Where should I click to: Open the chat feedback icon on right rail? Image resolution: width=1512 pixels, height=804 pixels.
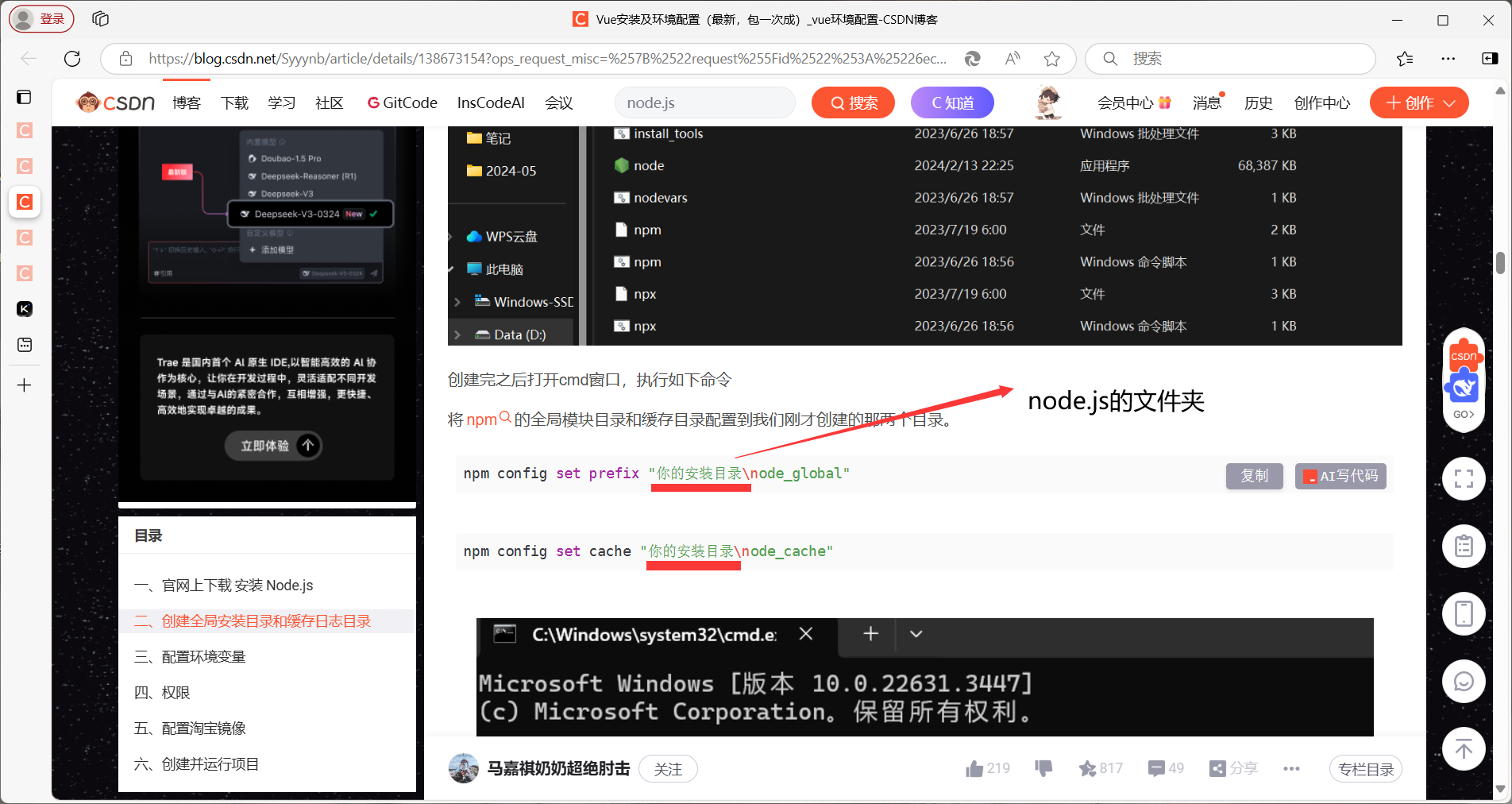tap(1464, 682)
